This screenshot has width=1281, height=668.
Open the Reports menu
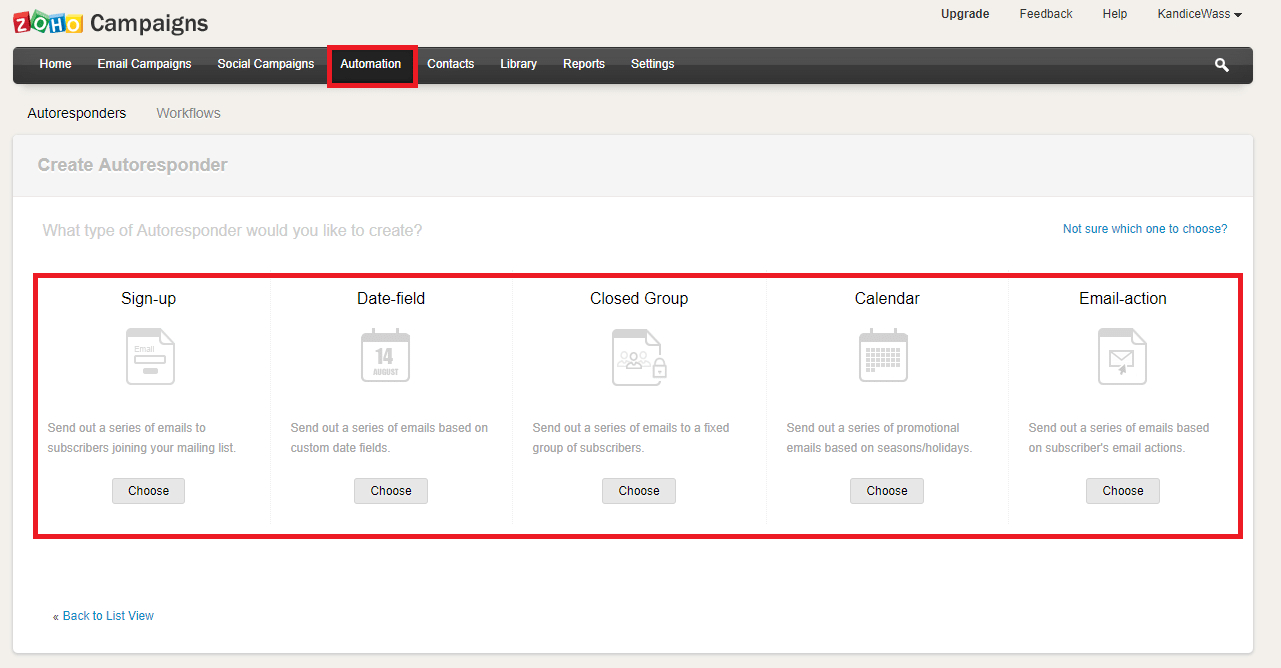[x=584, y=64]
